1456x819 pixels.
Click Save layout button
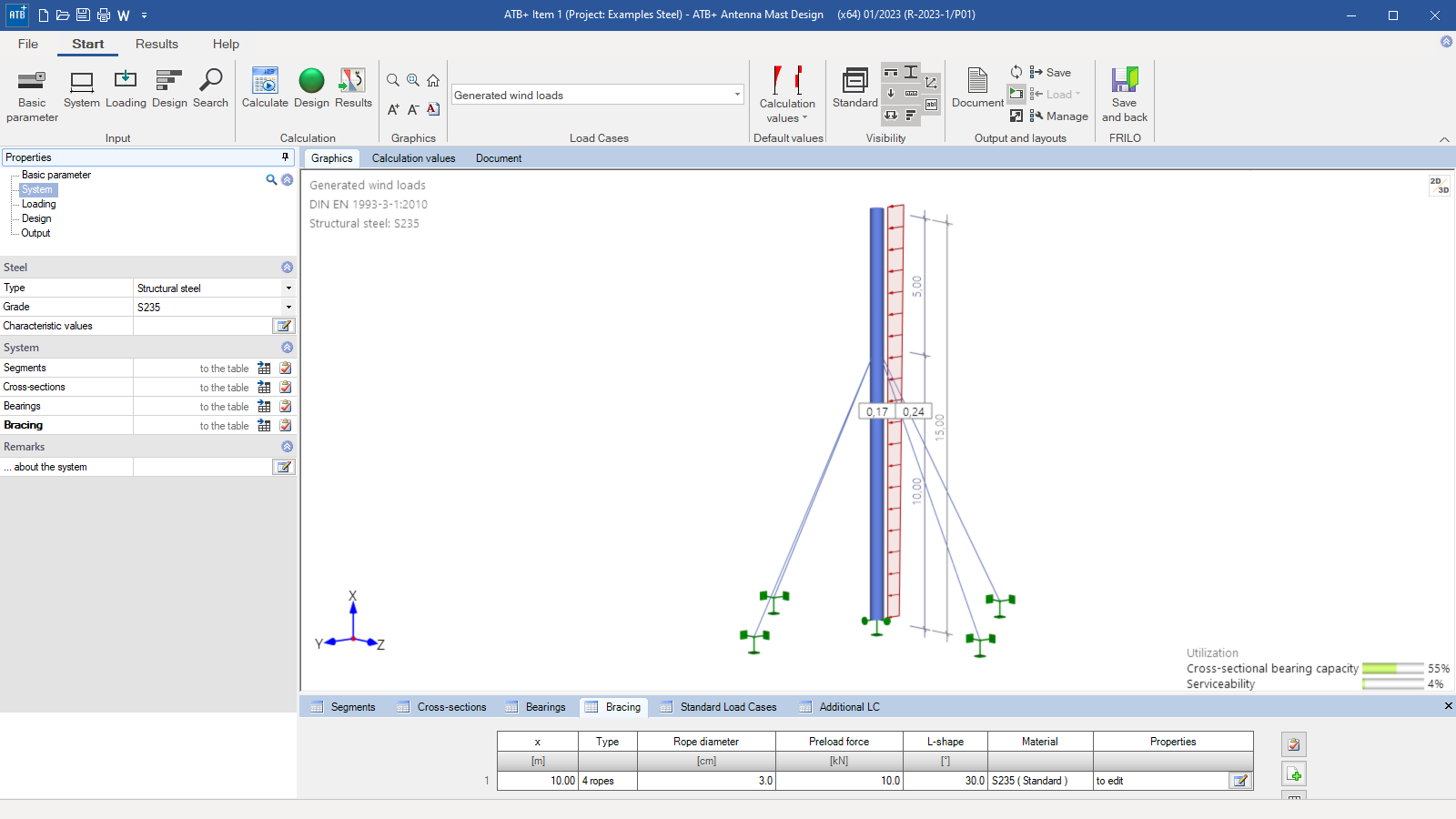(1050, 72)
